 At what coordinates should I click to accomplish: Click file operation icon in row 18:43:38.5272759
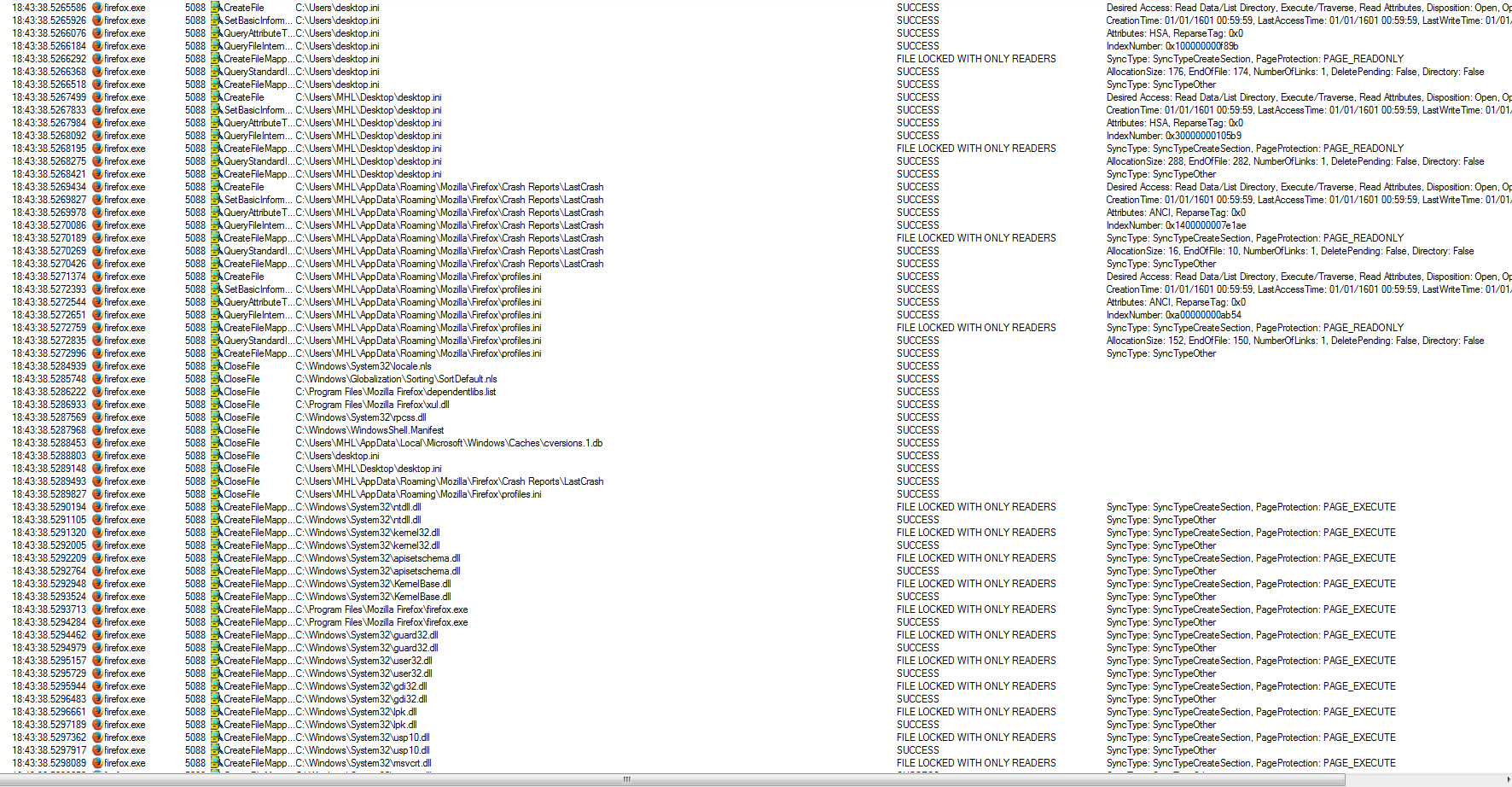[x=217, y=328]
